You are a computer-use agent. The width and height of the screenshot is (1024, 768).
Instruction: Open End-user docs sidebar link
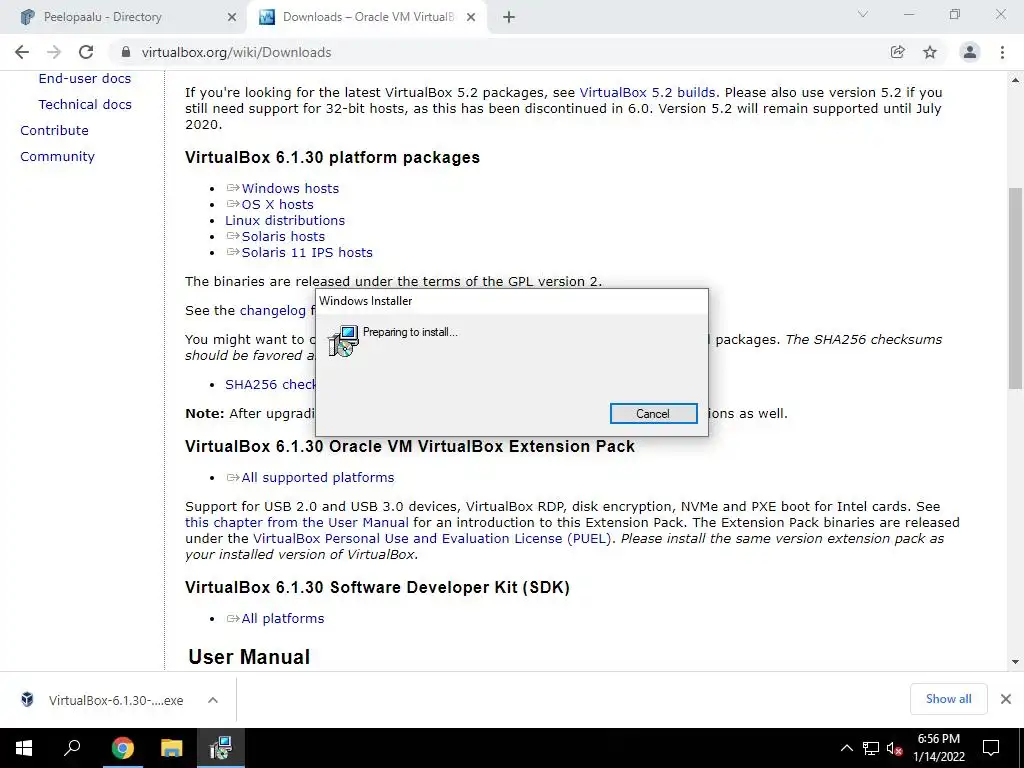(85, 78)
